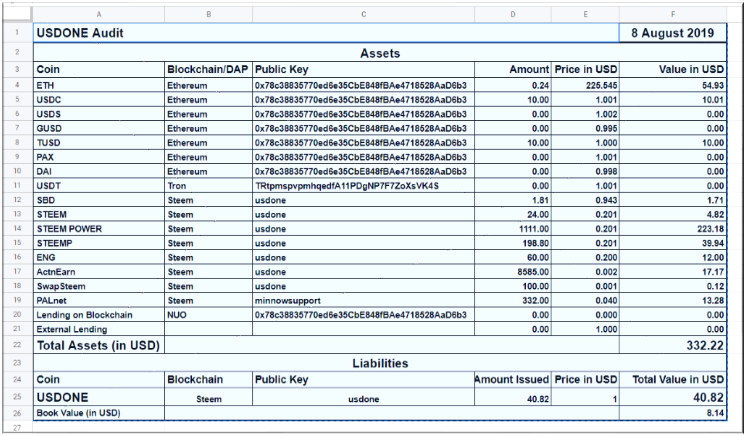
Task: Select the 'Book Value (in USD)' cell
Action: 99,413
